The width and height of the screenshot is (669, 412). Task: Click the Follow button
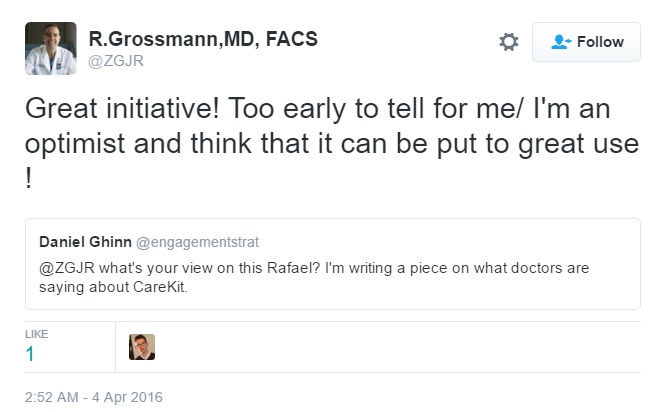(x=586, y=42)
